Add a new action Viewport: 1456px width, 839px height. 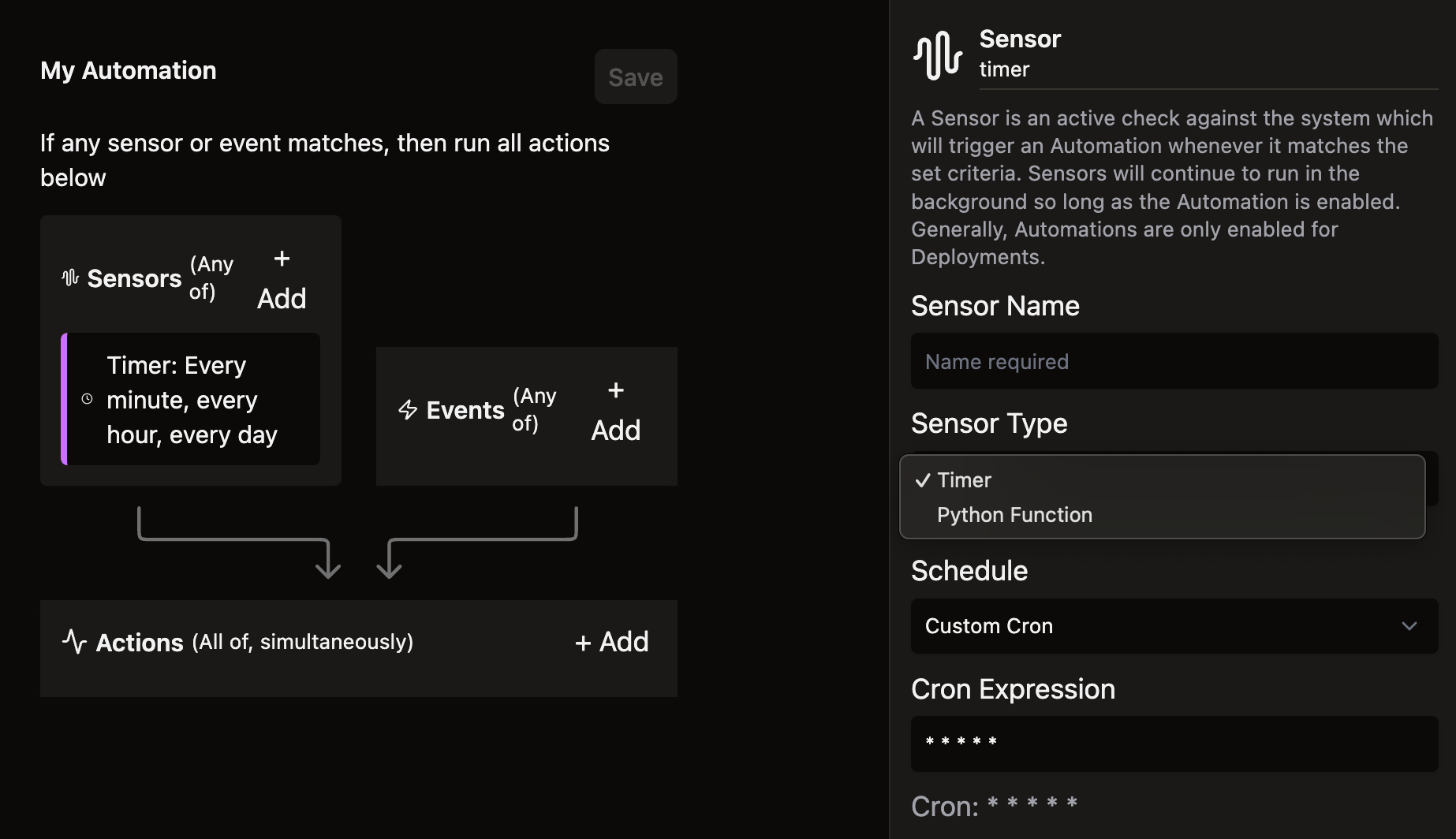coord(612,642)
